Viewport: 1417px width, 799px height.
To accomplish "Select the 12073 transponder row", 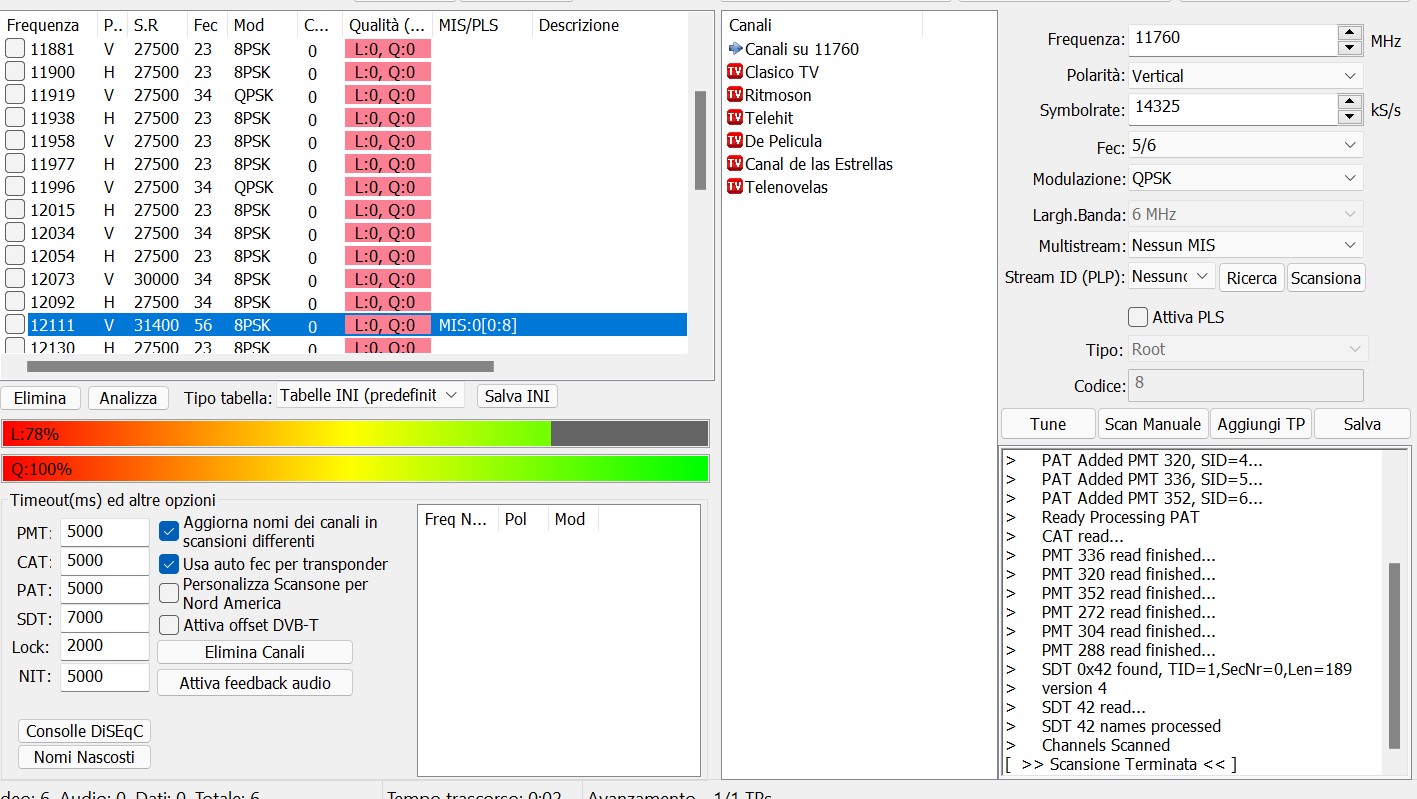I will click(x=344, y=279).
